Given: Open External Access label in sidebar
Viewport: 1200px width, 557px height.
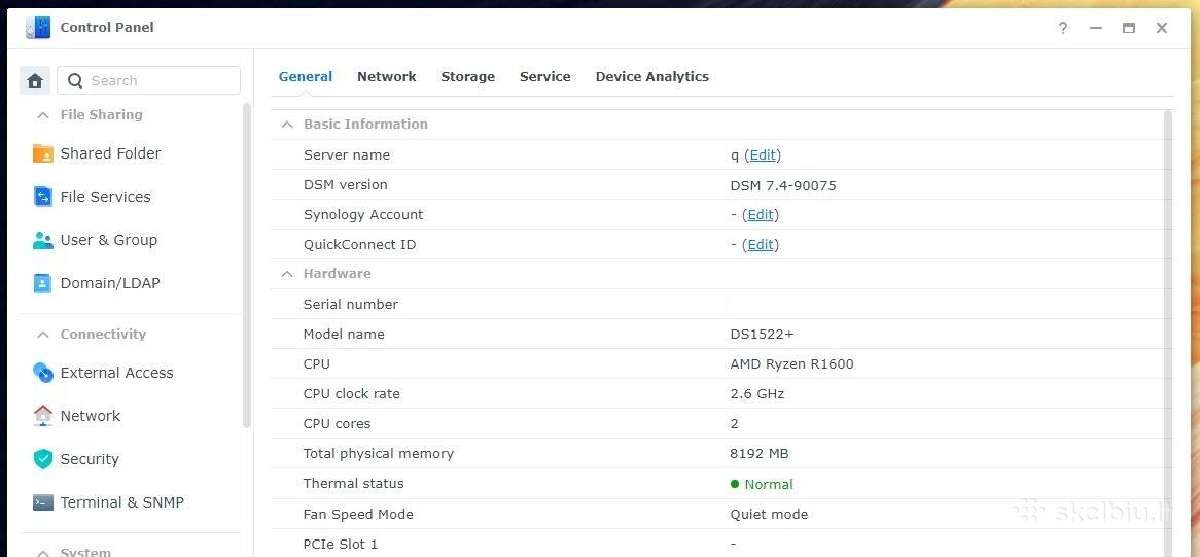Looking at the screenshot, I should tap(117, 373).
